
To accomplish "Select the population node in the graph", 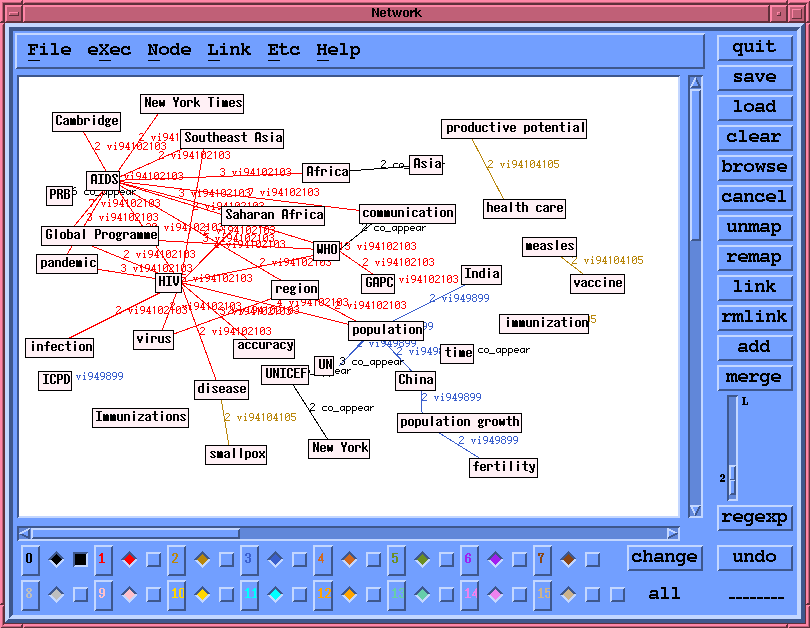I will click(x=387, y=330).
